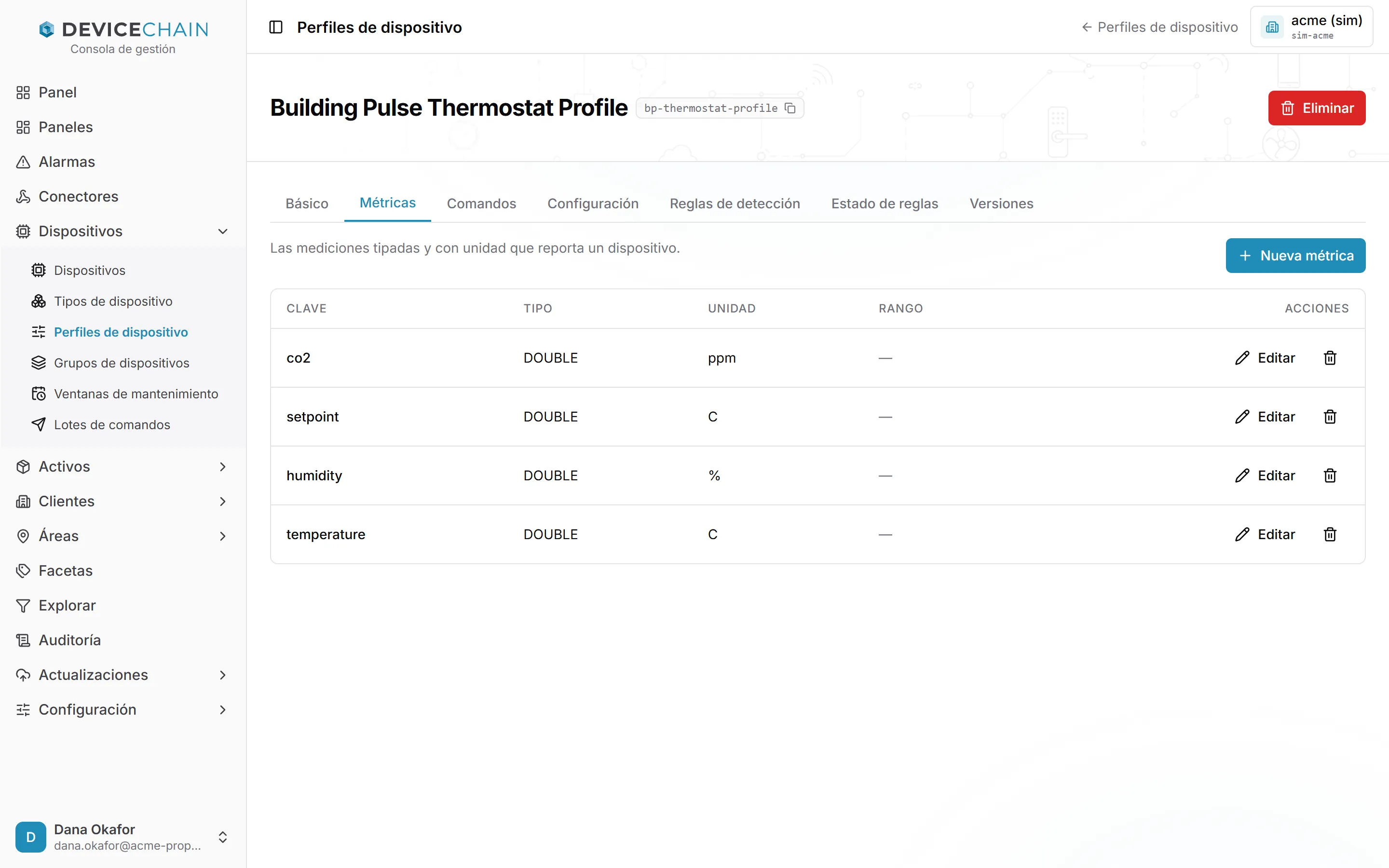Viewport: 1389px width, 868px height.
Task: Open the Panel dashboard in sidebar
Action: (123, 93)
